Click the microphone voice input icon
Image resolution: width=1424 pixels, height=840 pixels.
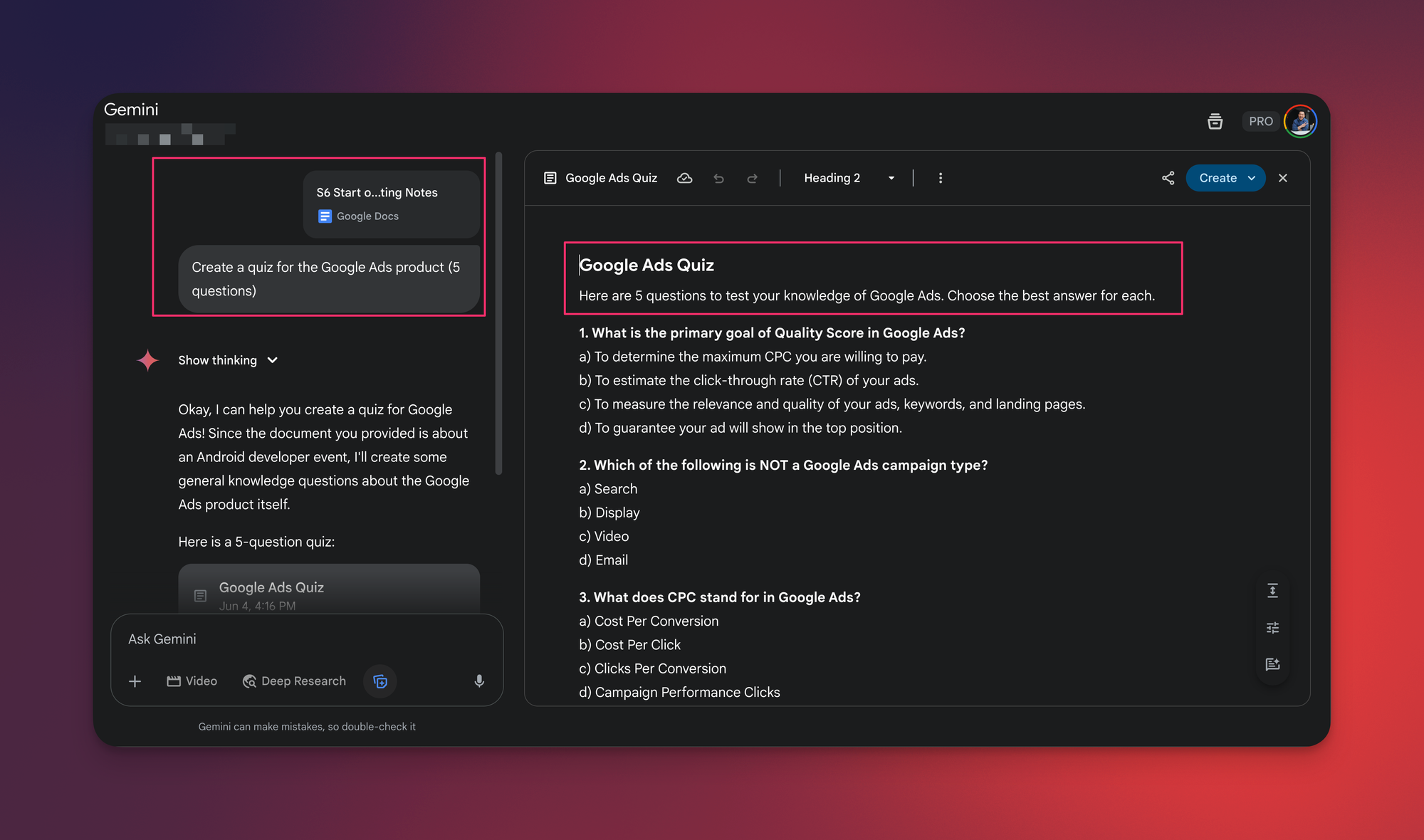click(479, 681)
